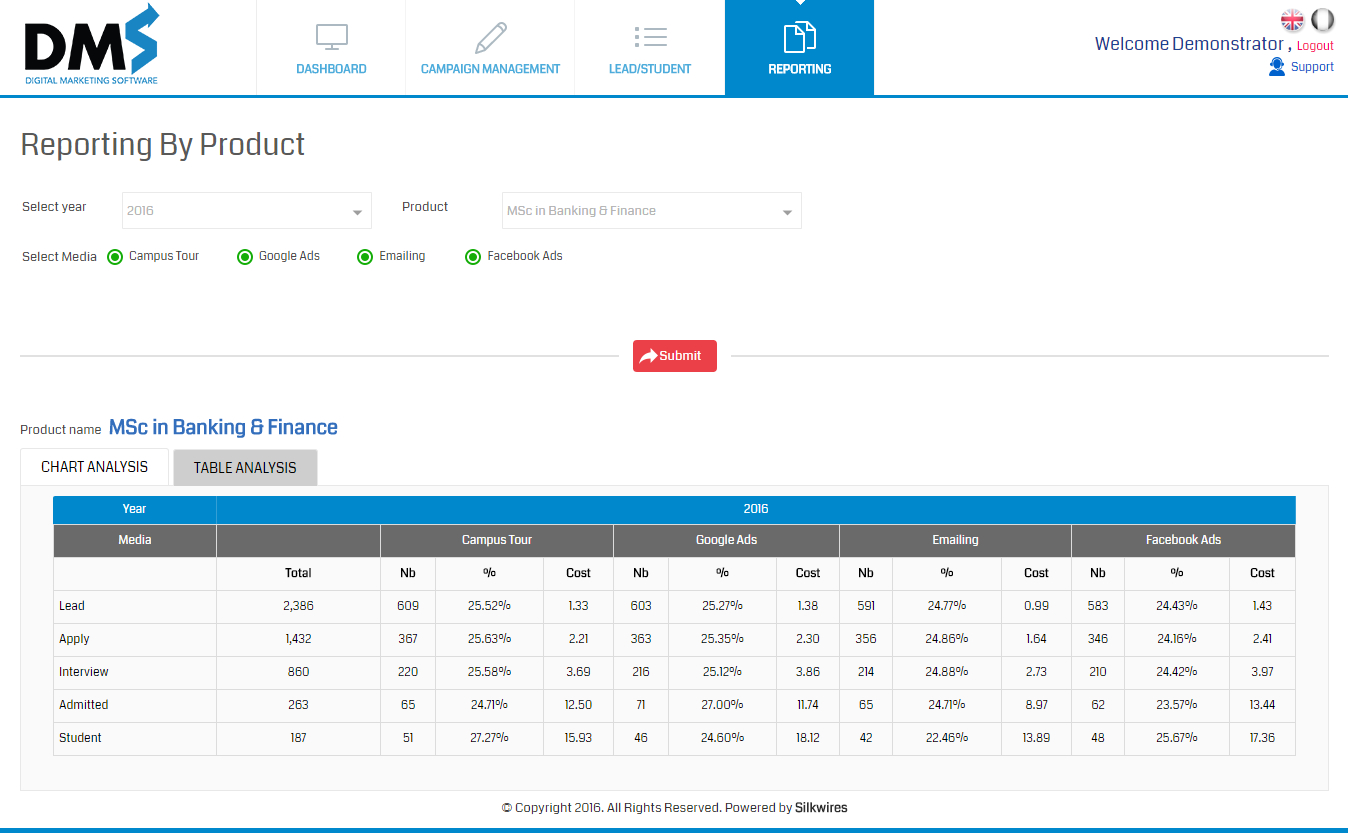Click the Support headset icon

pyautogui.click(x=1277, y=67)
